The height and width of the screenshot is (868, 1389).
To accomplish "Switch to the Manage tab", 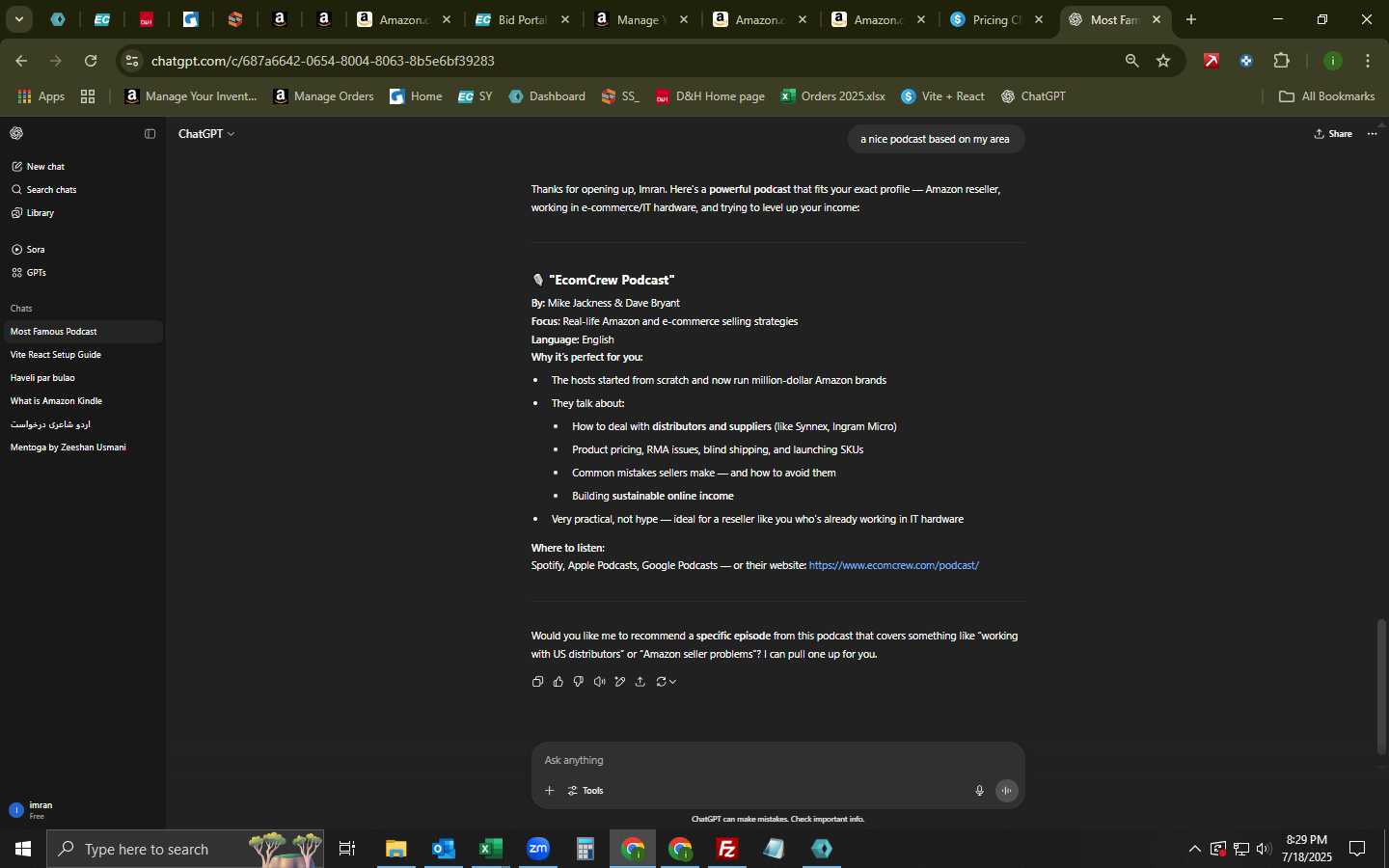I will [640, 19].
